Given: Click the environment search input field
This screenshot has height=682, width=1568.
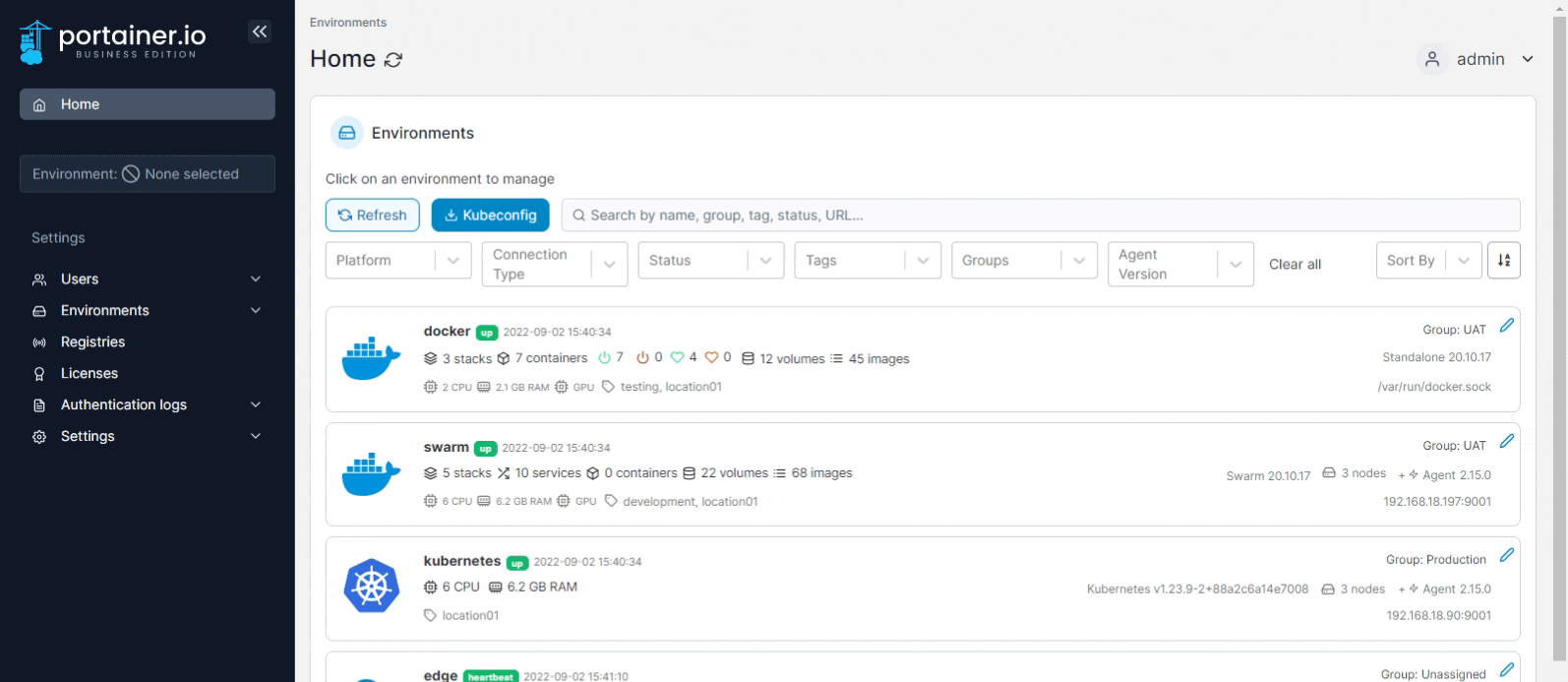Looking at the screenshot, I should (1043, 216).
